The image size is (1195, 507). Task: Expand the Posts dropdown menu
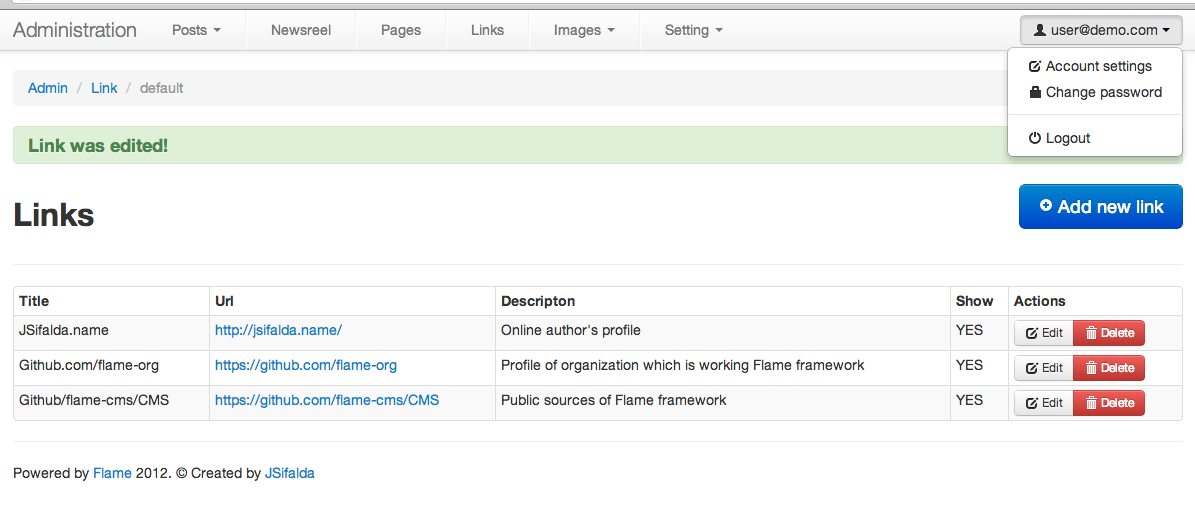(x=196, y=30)
